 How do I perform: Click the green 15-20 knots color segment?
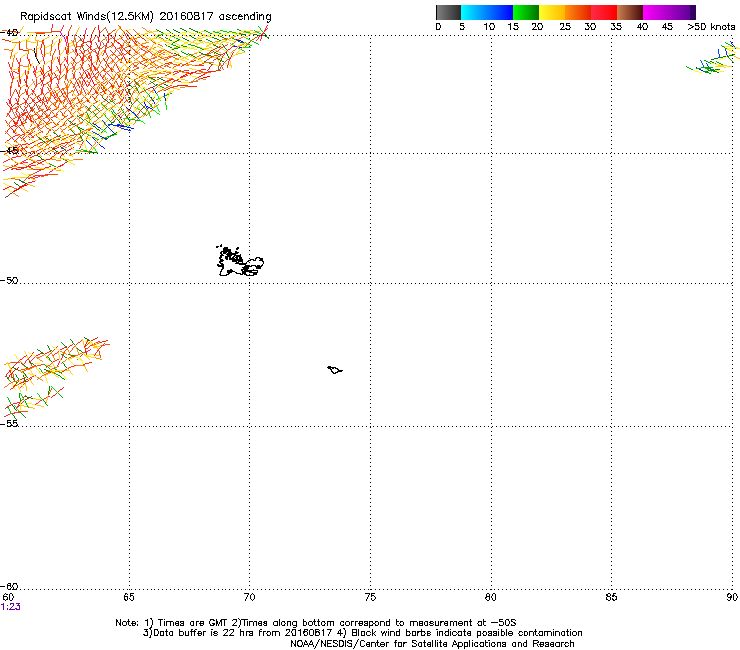point(526,12)
